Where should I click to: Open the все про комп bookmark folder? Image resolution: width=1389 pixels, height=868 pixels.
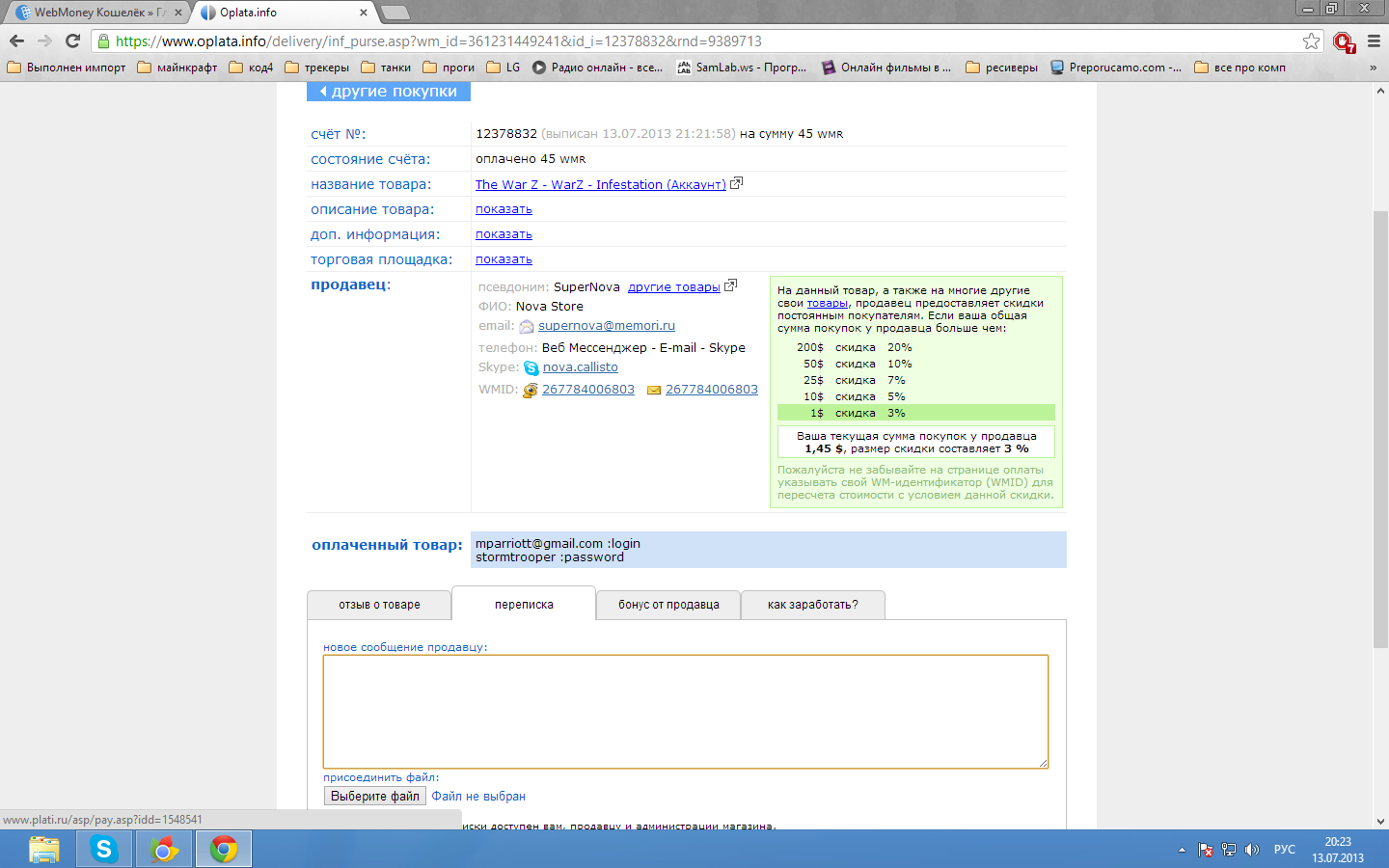point(1239,68)
